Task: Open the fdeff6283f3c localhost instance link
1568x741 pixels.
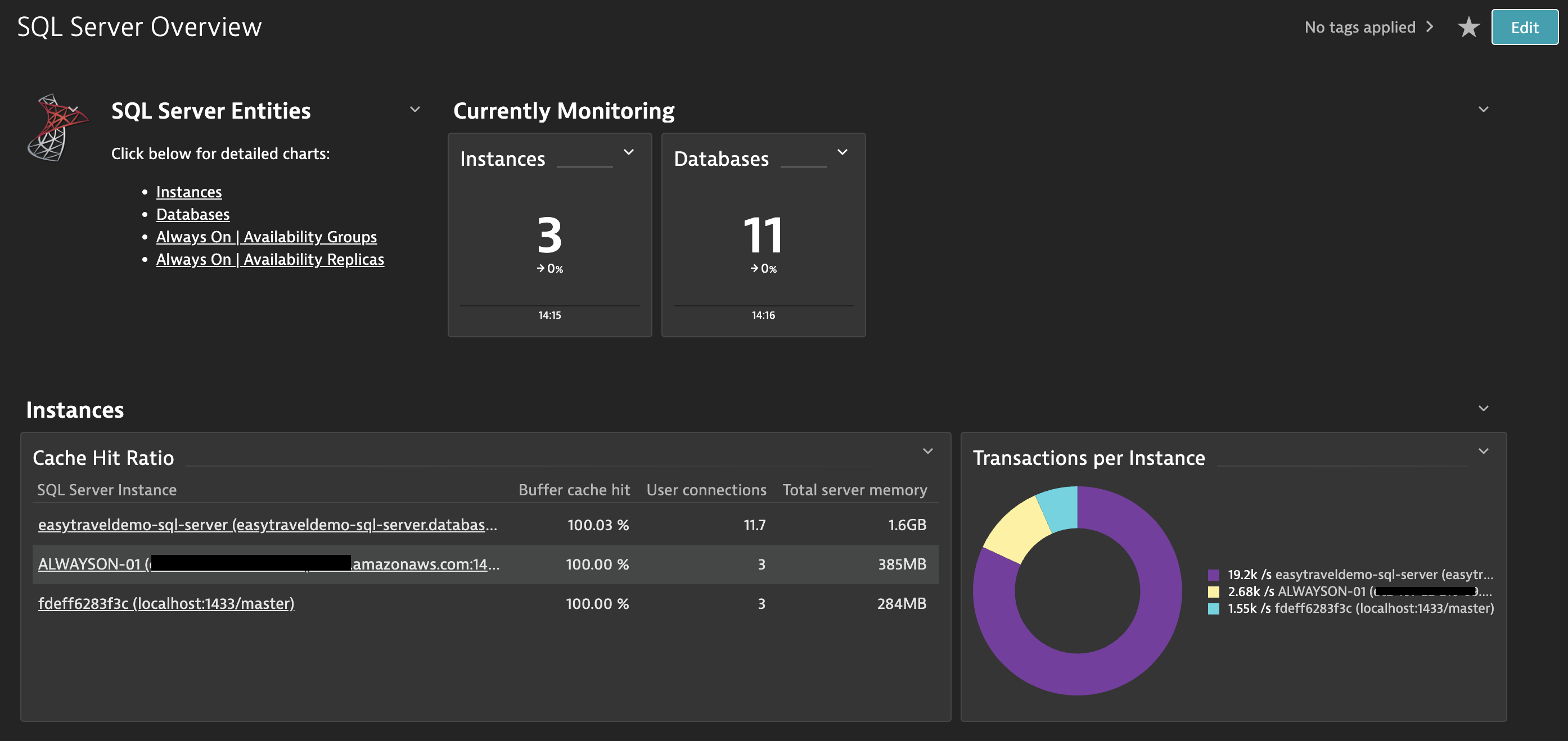Action: coord(166,603)
